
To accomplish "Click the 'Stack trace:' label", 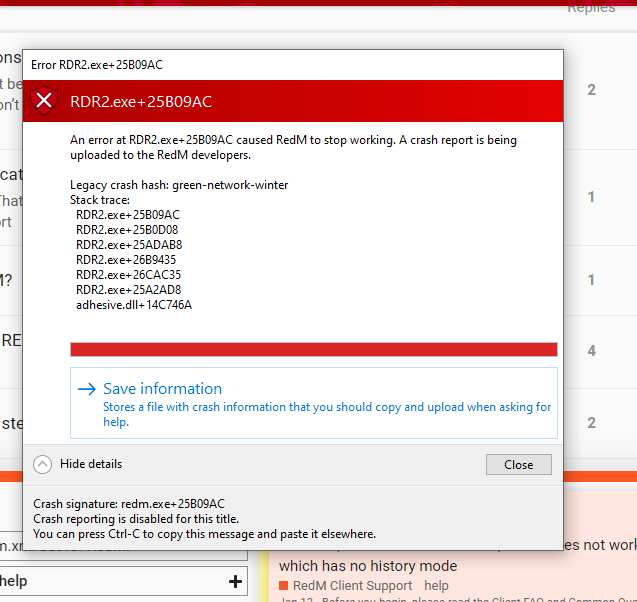I will pos(100,200).
